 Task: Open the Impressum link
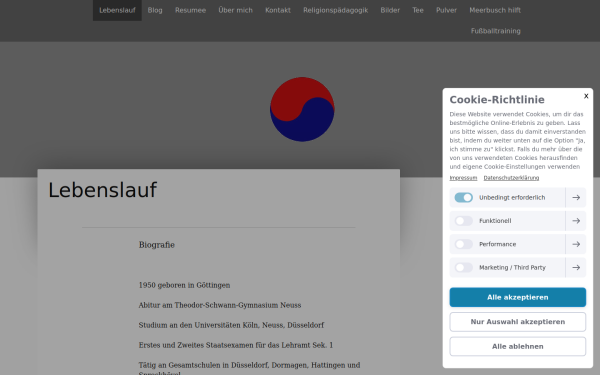click(463, 178)
